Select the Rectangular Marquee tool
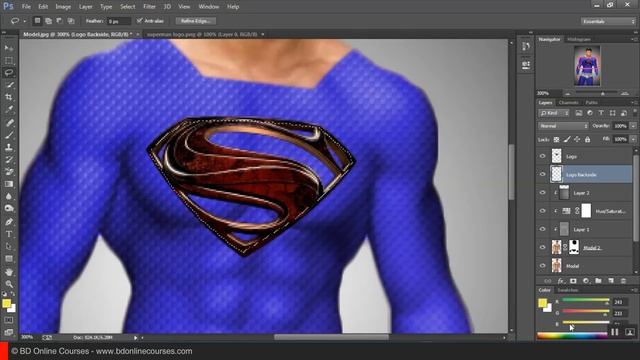The width and height of the screenshot is (640, 360). (9, 60)
